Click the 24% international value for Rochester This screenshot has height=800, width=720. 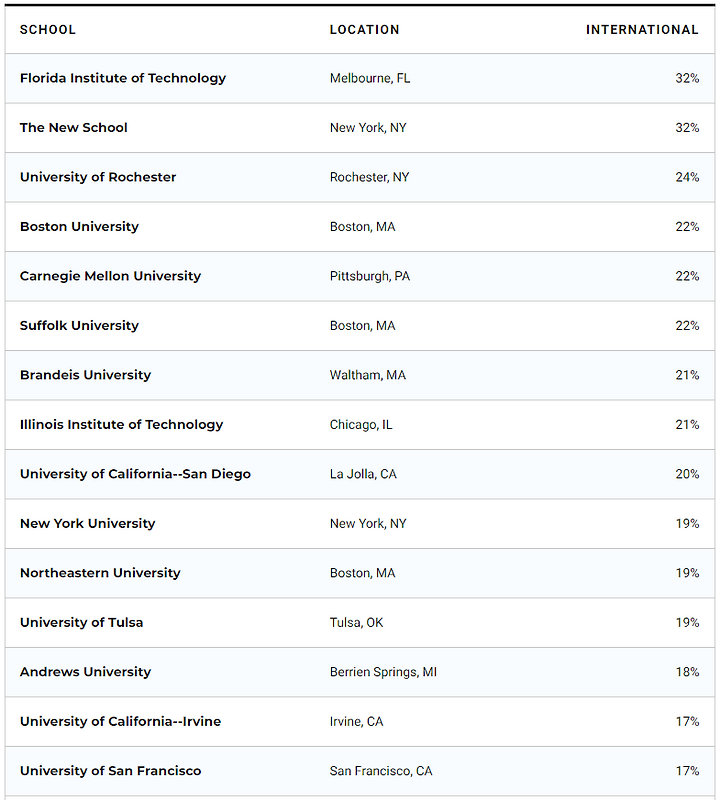click(x=687, y=177)
